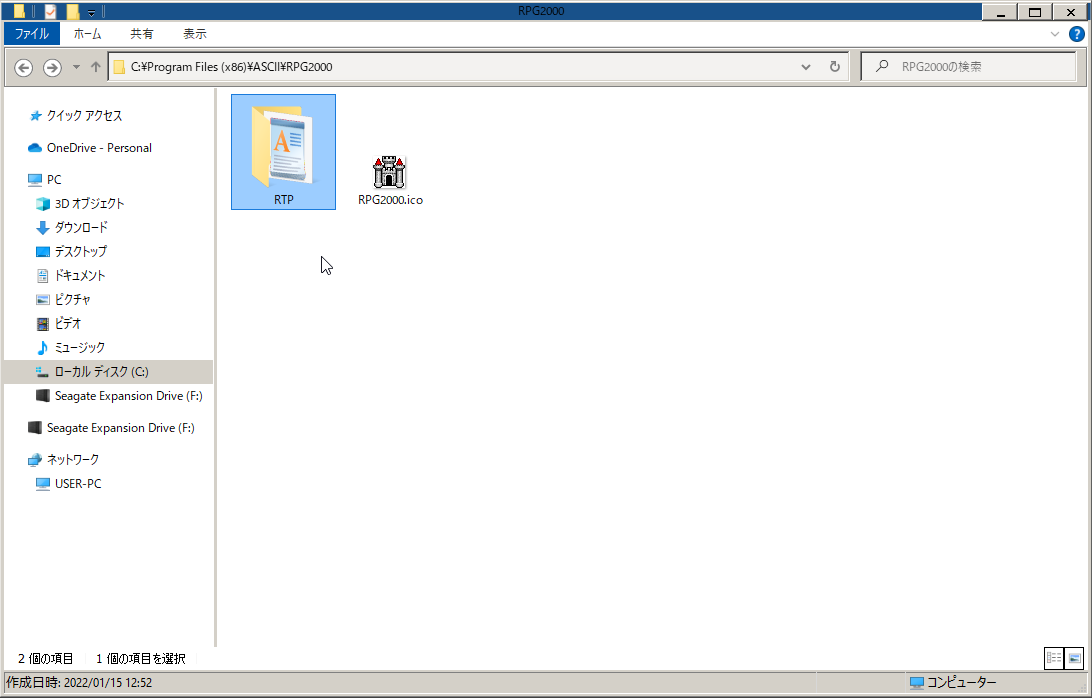Select ローカル ディスク (C:) in sidebar

pos(108,372)
